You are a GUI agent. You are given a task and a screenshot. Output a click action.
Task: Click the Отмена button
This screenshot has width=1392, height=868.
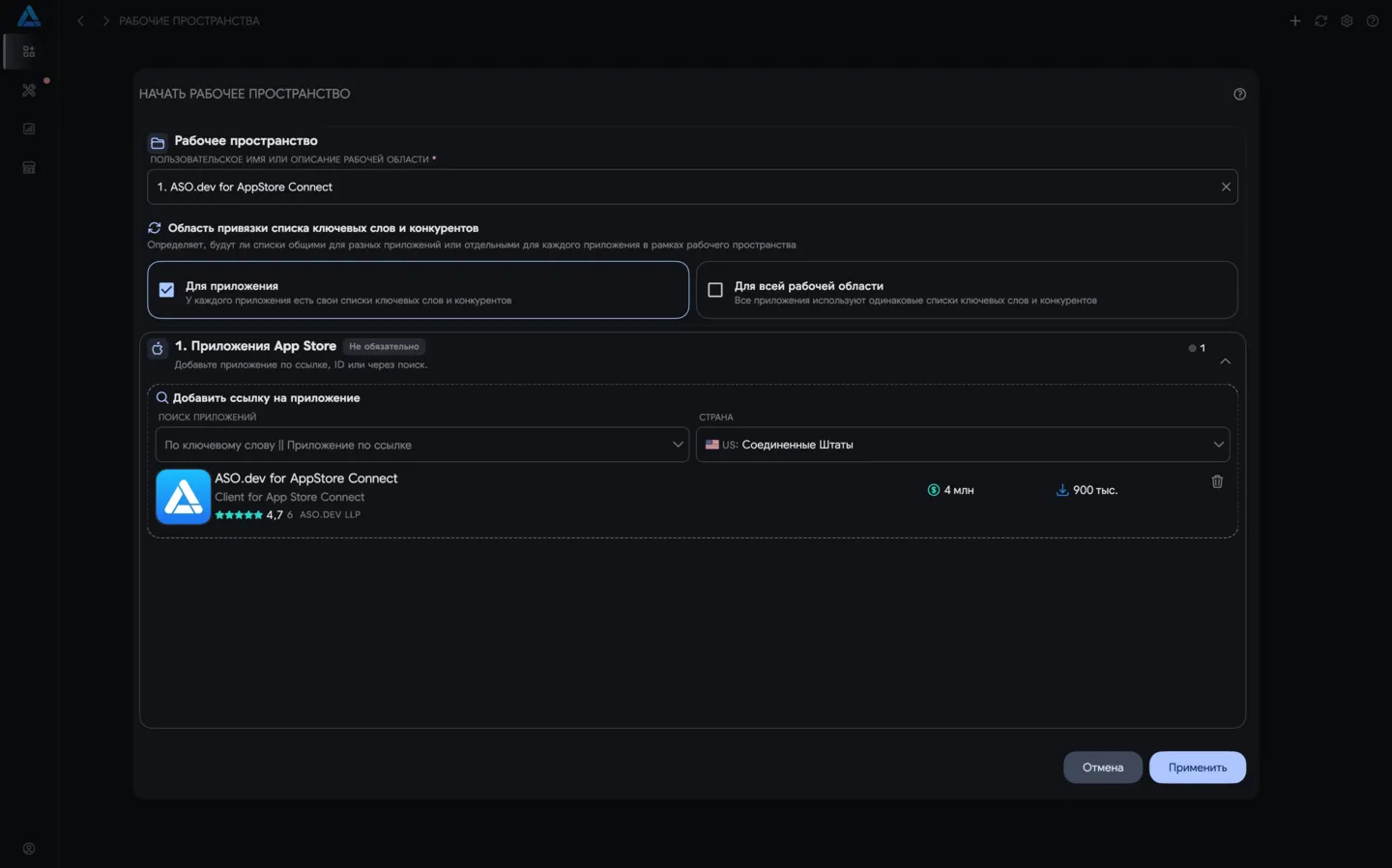1103,767
